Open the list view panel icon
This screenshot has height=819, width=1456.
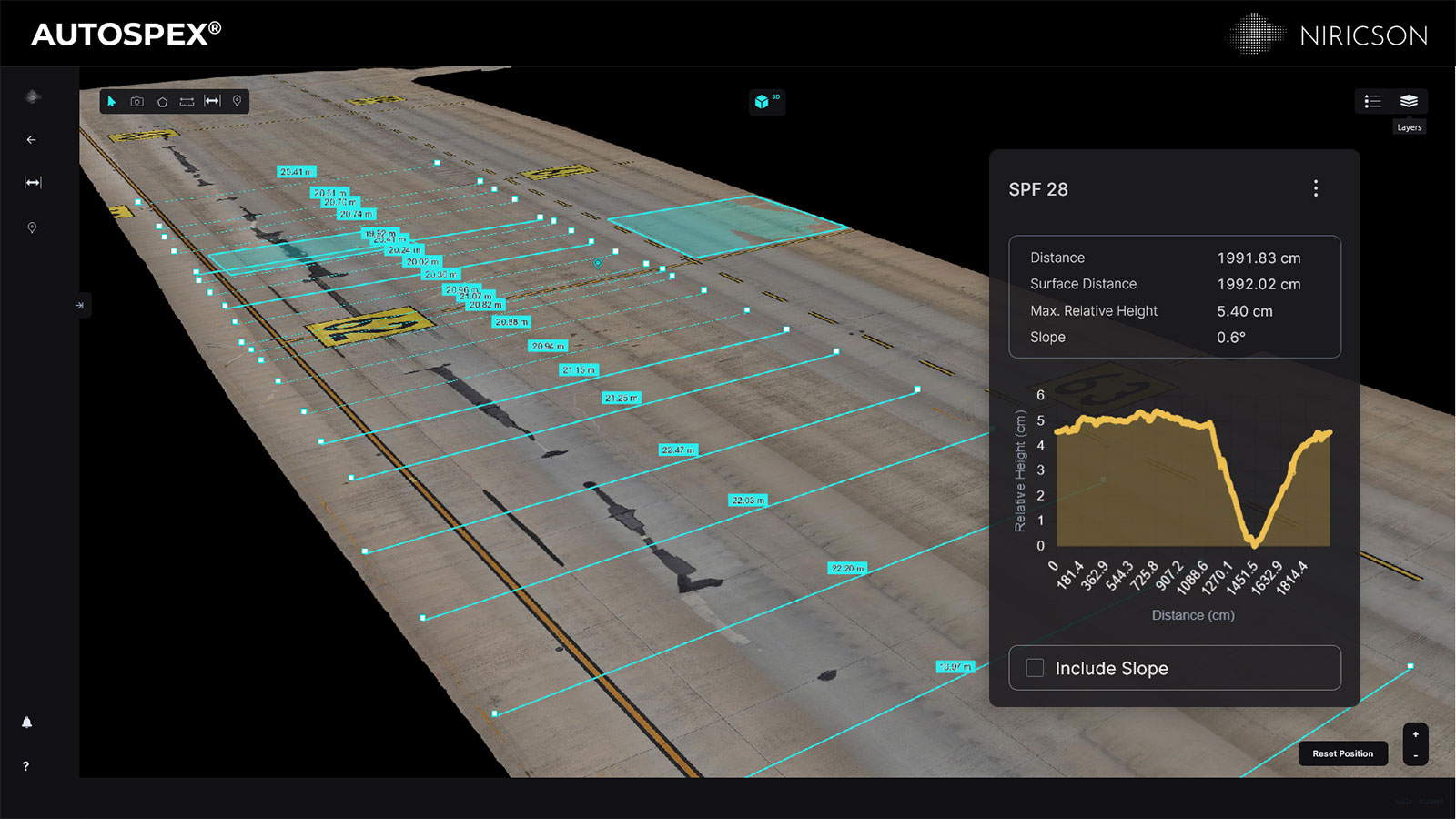1372,101
